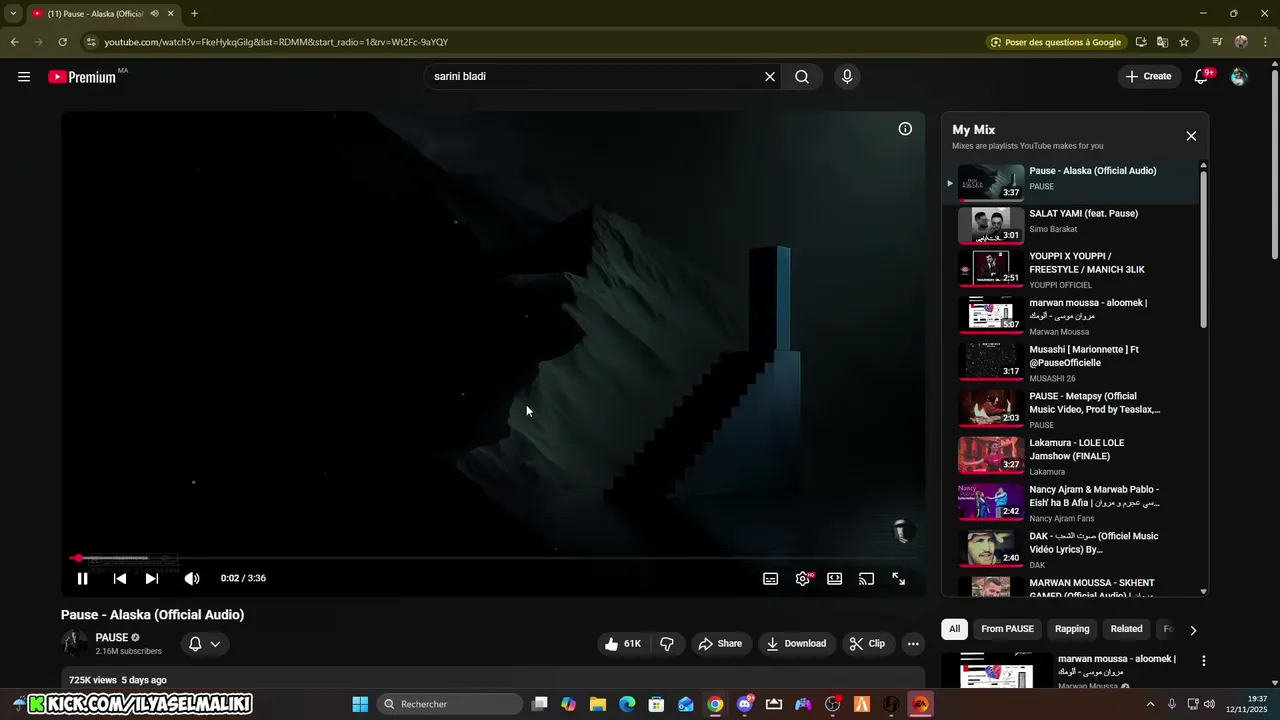
Task: Start voice search with microphone
Action: 847,77
